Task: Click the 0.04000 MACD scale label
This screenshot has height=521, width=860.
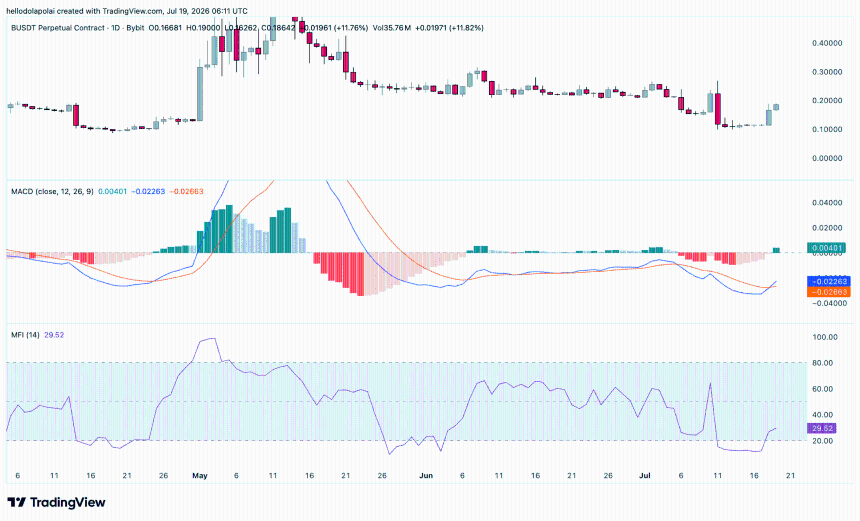Action: pos(827,203)
